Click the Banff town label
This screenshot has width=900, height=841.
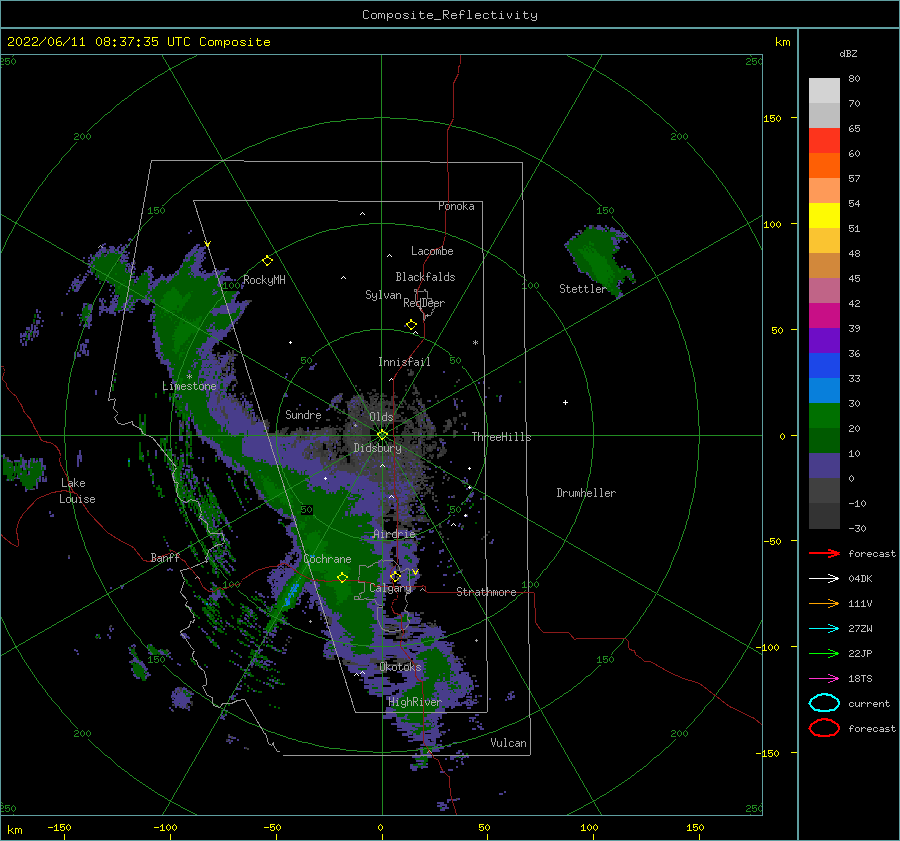pos(165,557)
